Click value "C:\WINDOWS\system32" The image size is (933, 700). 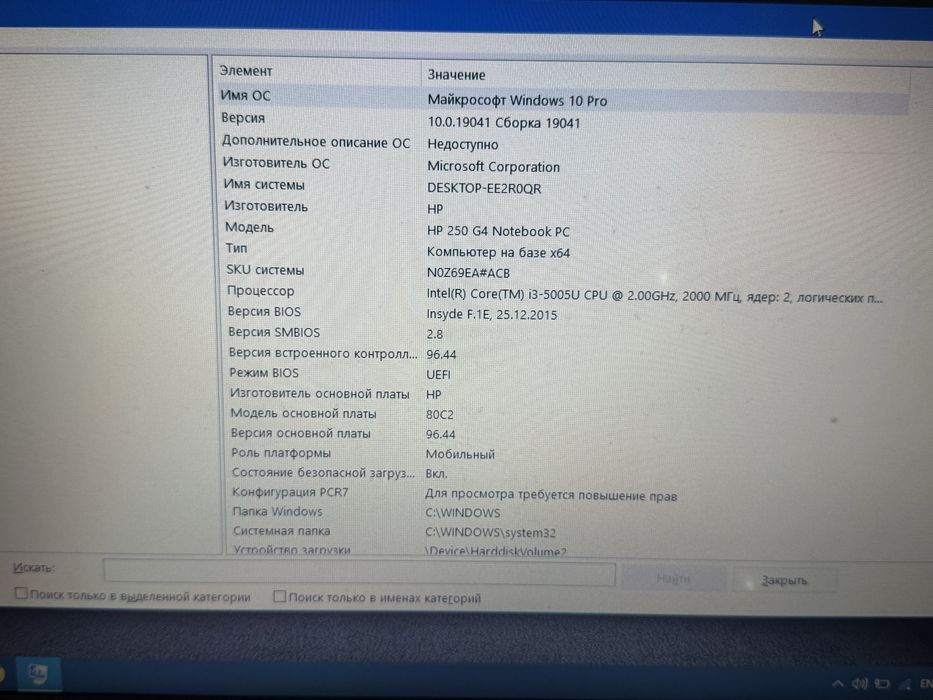pyautogui.click(x=490, y=533)
